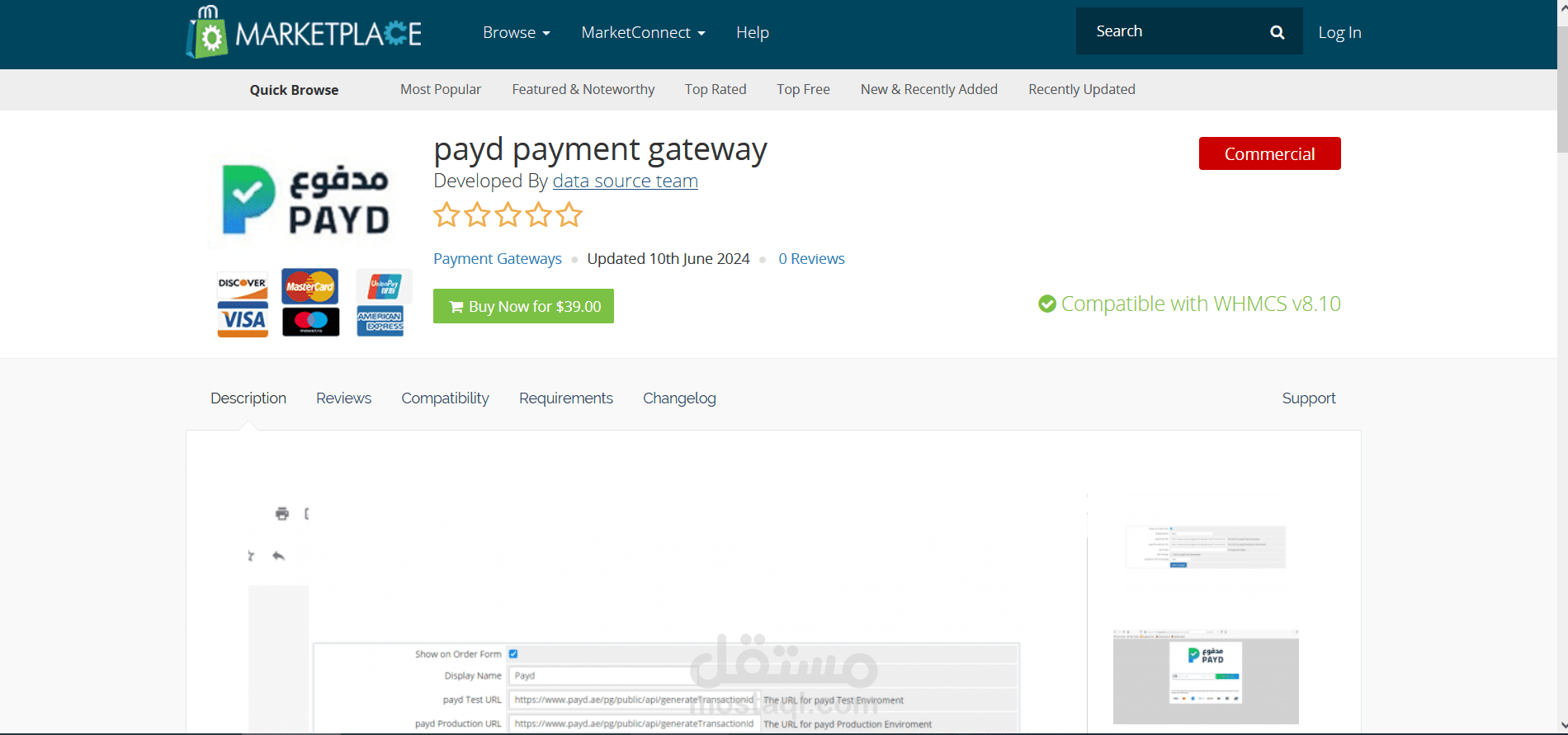
Task: Select Top Free link
Action: tap(803, 89)
